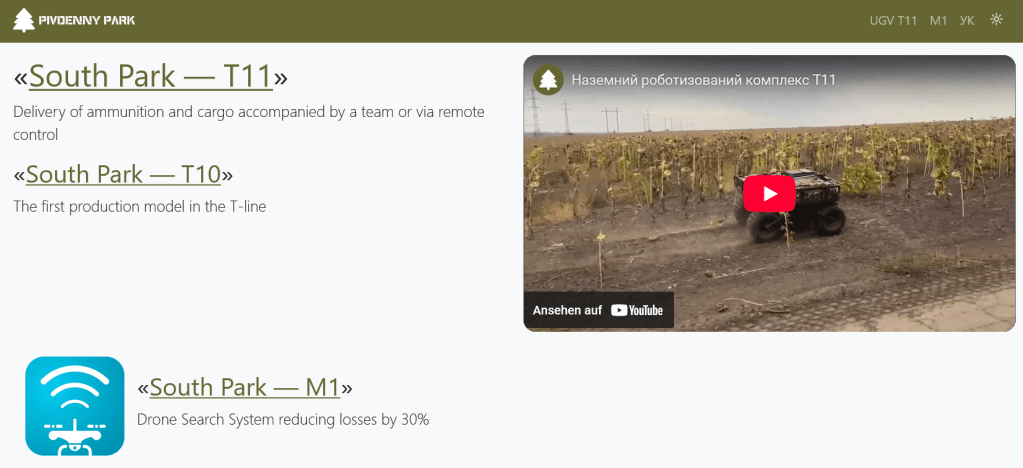
Task: Toggle the light/dark theme sun icon
Action: (996, 20)
